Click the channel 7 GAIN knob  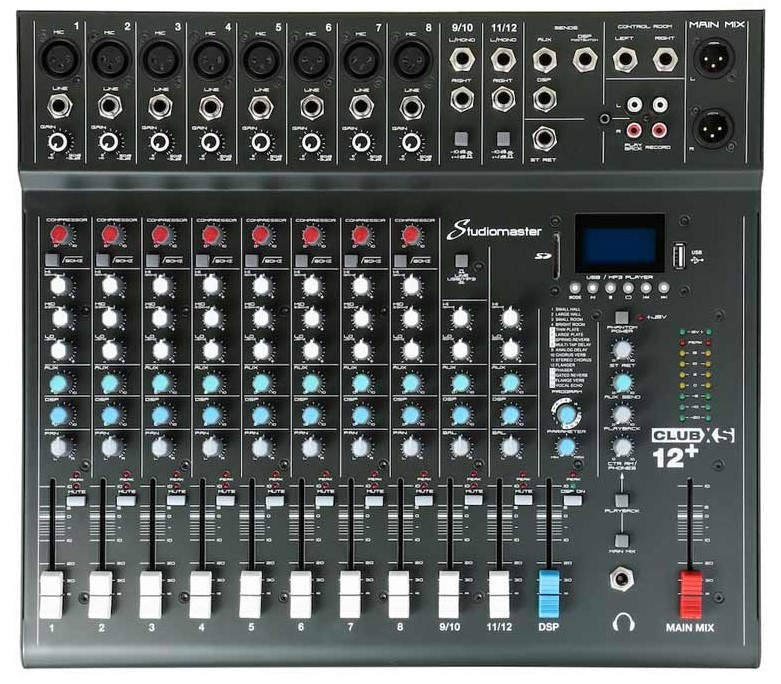coord(361,142)
